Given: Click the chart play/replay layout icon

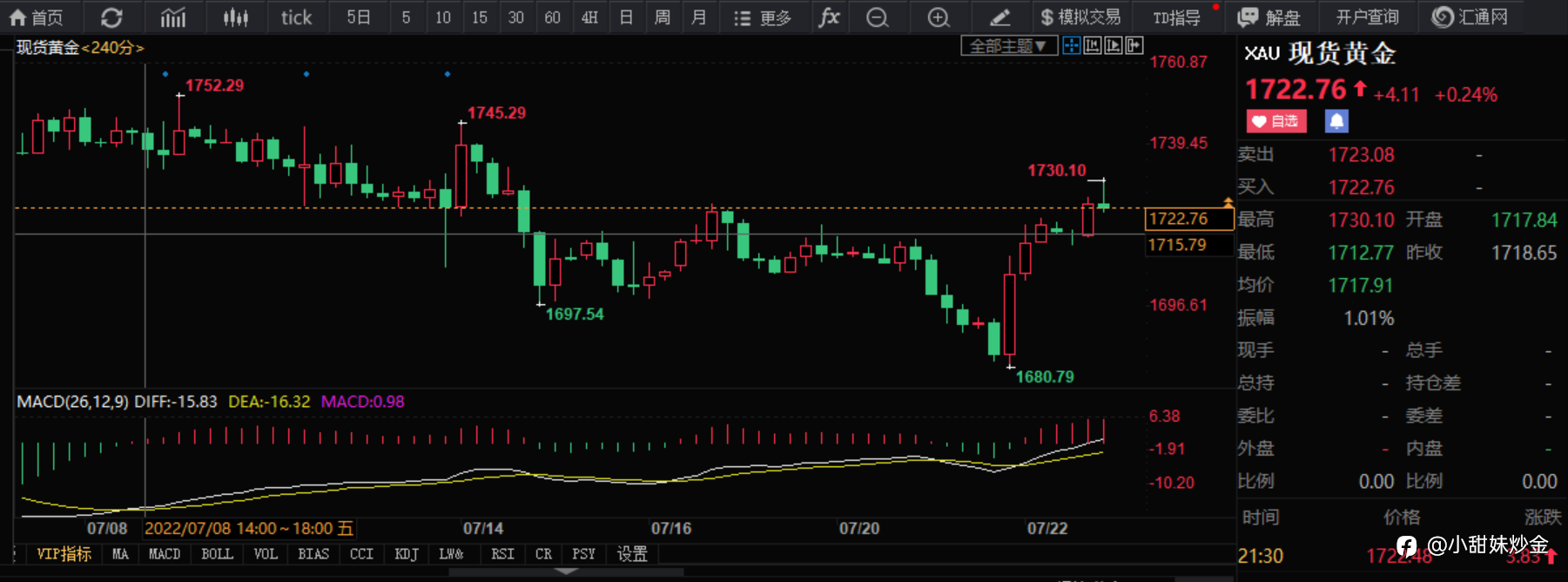Looking at the screenshot, I should point(1113,46).
